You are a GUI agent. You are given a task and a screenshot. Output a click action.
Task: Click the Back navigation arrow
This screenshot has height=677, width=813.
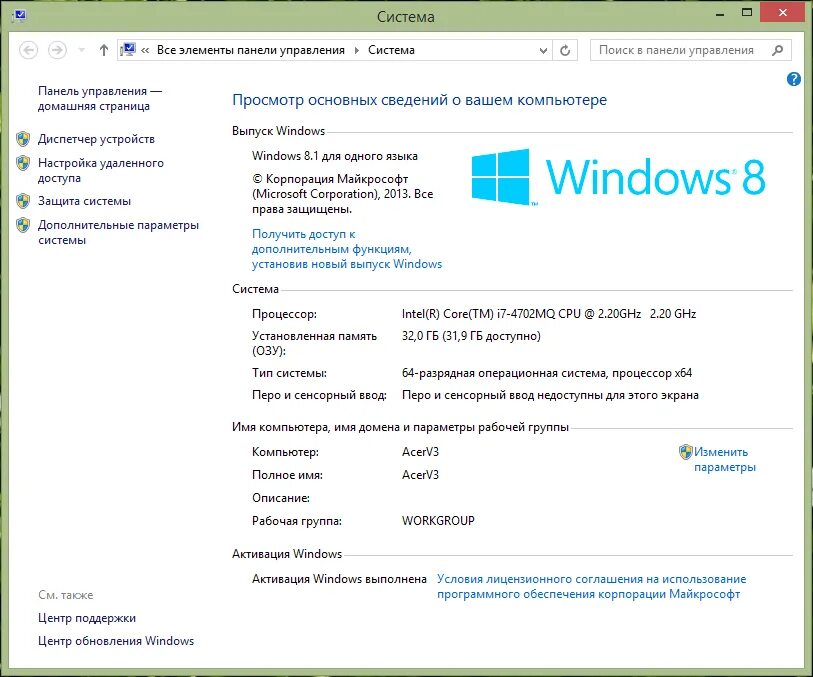(28, 50)
